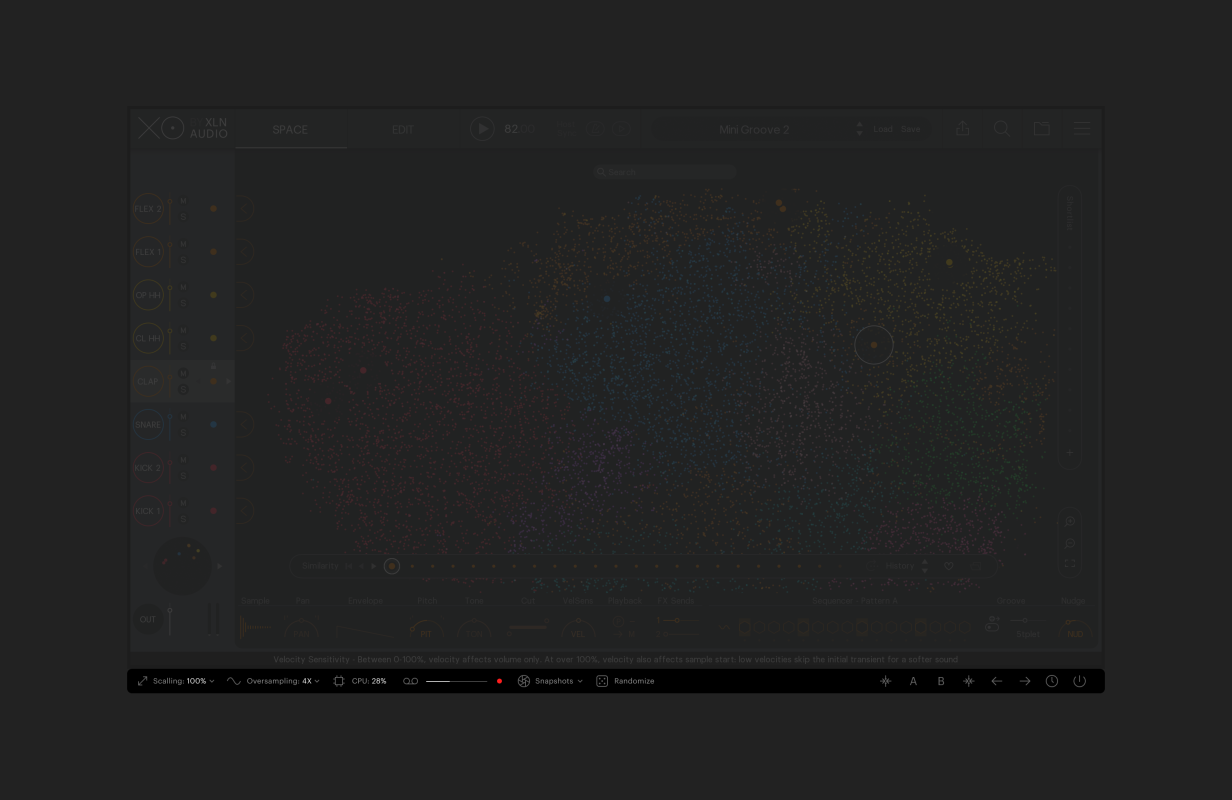Click the Mini Groove 2 preset name

754,129
